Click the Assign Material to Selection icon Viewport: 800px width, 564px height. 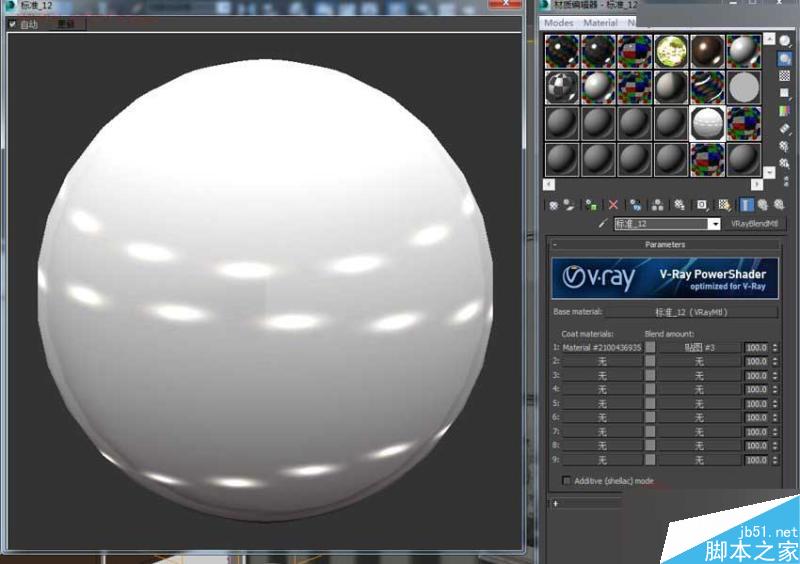pos(593,204)
